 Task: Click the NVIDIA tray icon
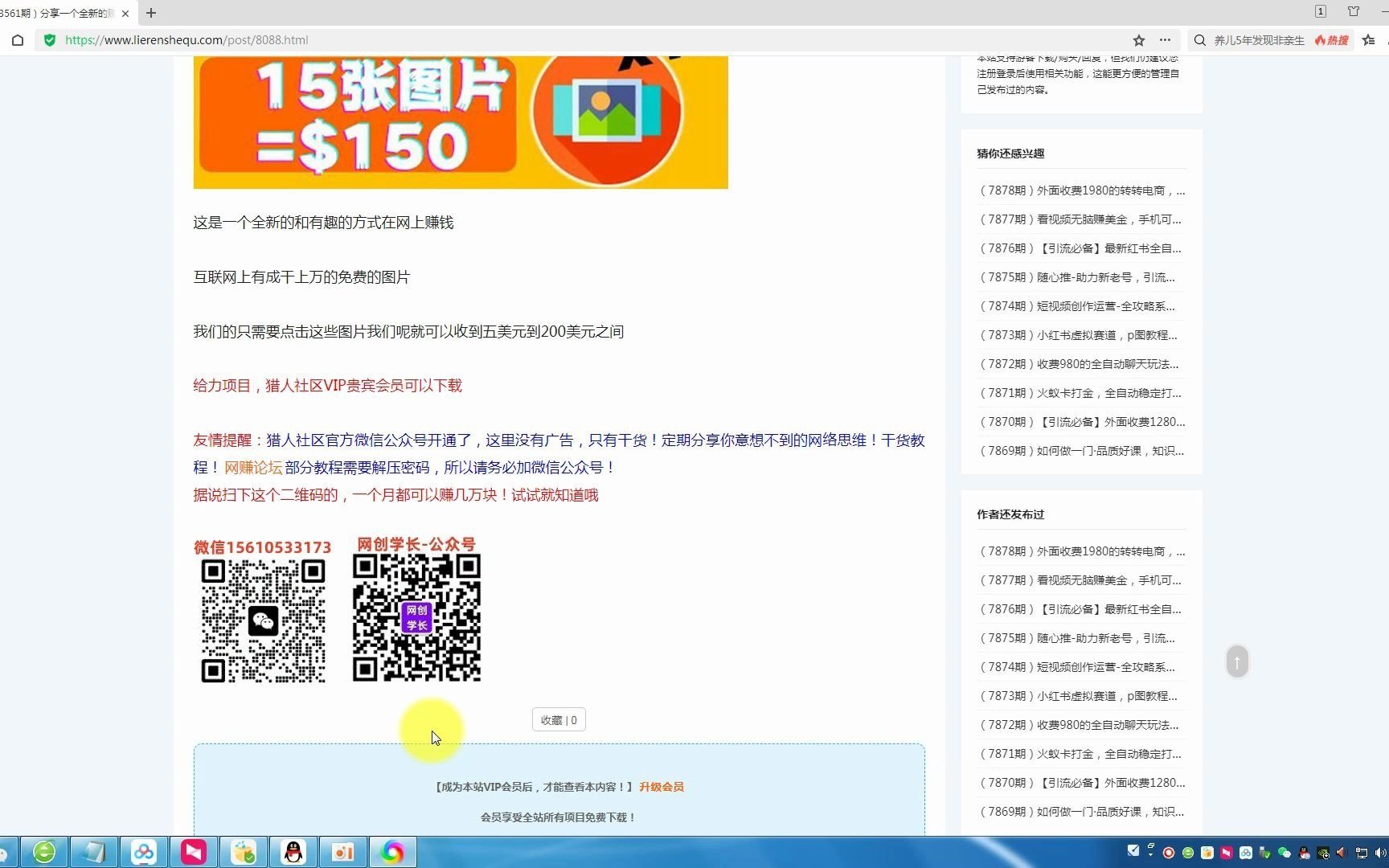coord(1323,853)
